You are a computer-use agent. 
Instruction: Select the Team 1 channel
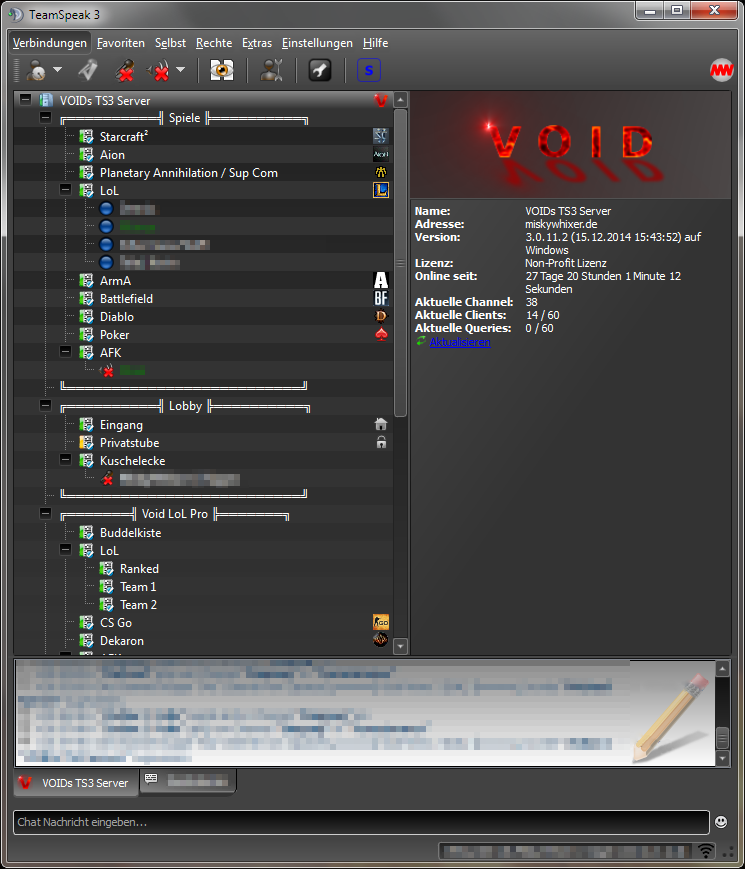(x=138, y=587)
